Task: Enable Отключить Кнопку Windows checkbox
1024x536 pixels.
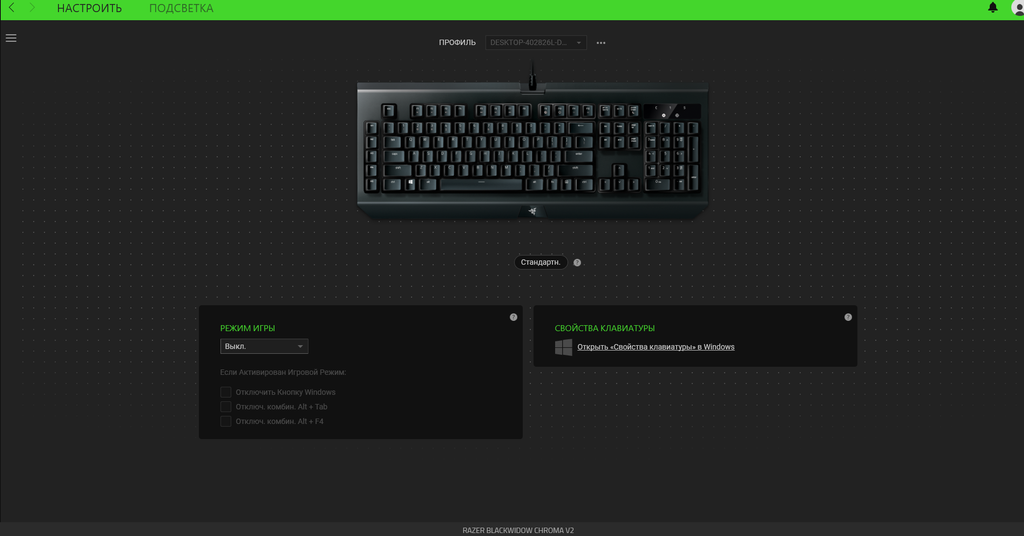Action: point(225,392)
